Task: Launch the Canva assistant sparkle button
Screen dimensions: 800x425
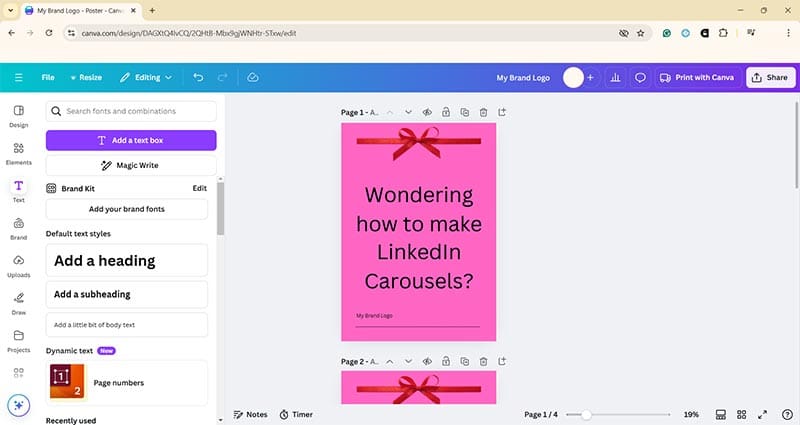Action: click(x=18, y=405)
